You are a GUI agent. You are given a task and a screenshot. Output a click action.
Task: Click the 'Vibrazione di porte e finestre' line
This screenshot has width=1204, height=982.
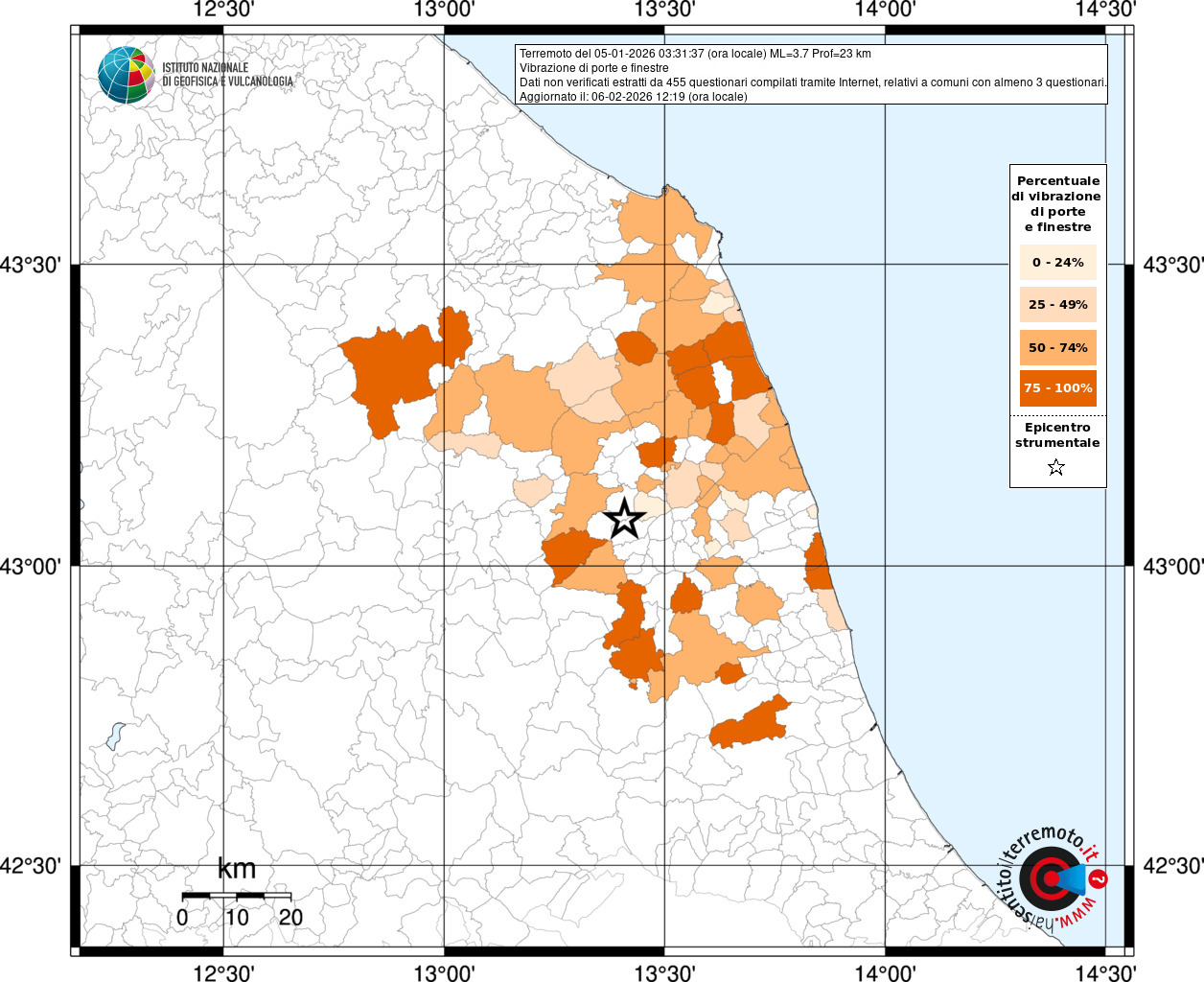[594, 68]
